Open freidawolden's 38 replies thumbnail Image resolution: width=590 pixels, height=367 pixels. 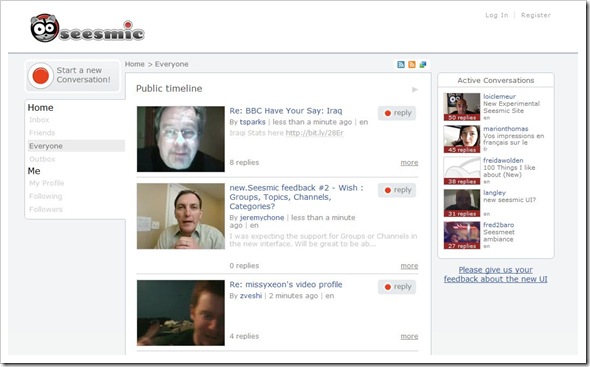[x=462, y=171]
